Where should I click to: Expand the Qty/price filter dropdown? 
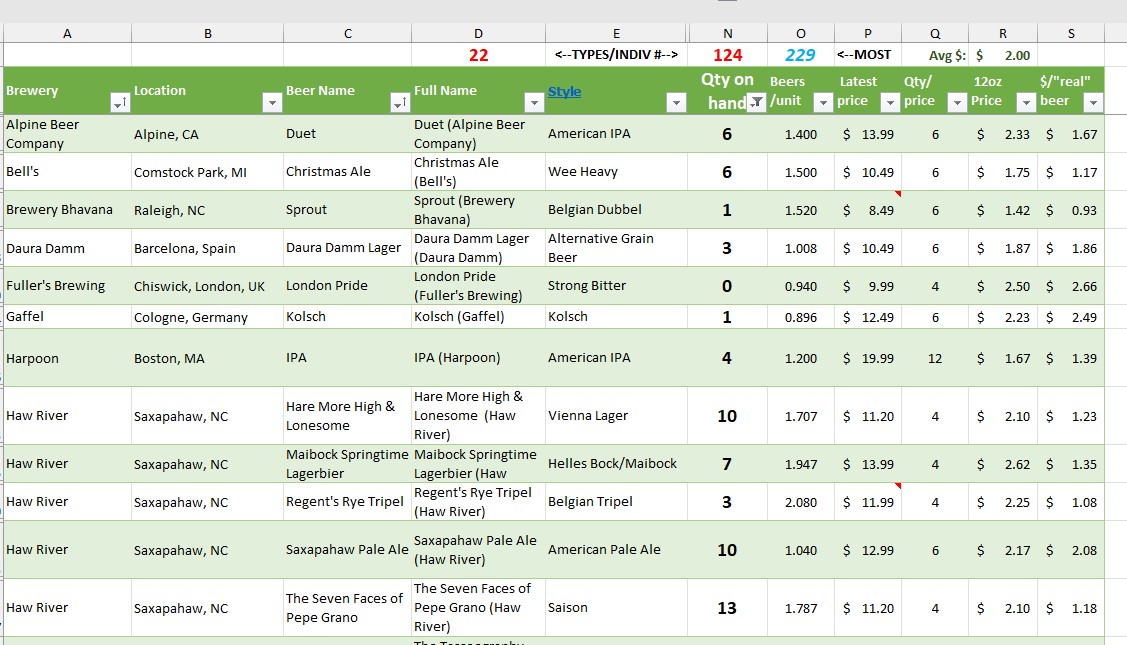957,102
